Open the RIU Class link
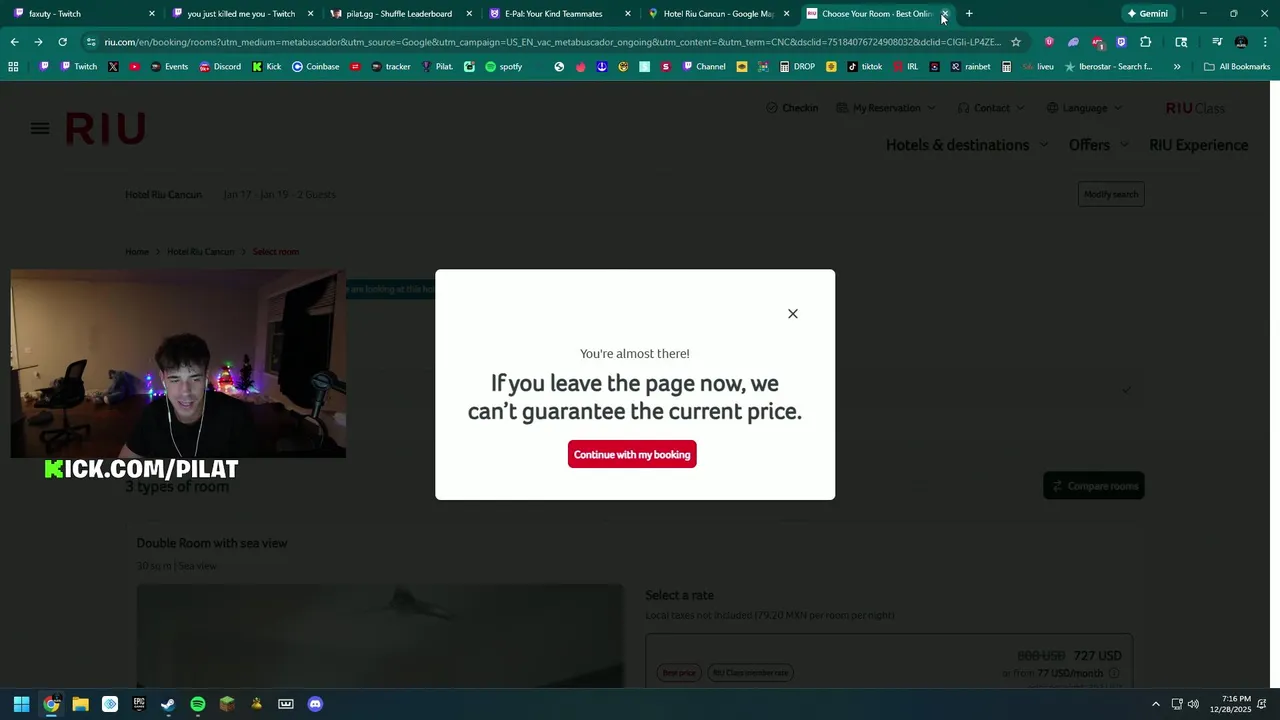 point(1195,108)
